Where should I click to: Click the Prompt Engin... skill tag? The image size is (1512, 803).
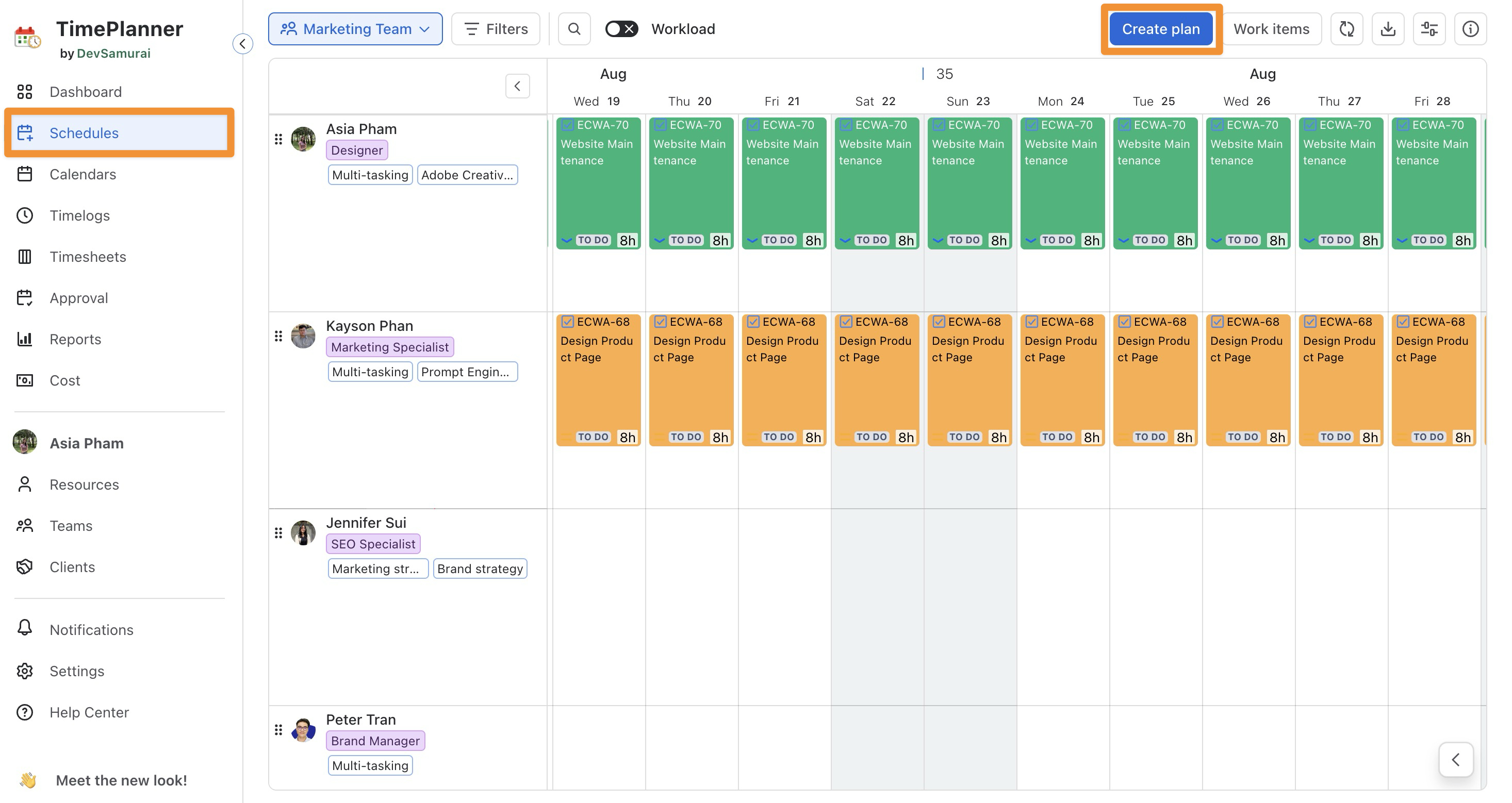(x=467, y=372)
